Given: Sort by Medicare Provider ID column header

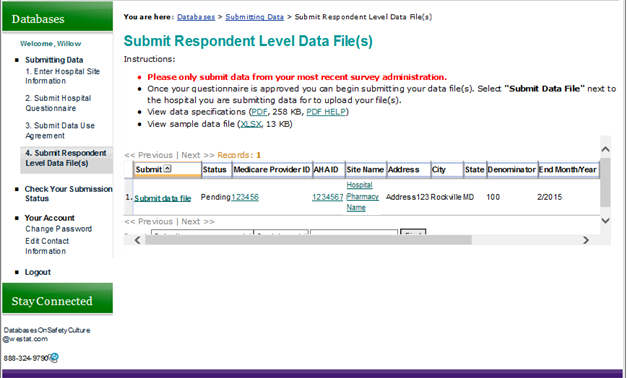Looking at the screenshot, I should coord(272,169).
